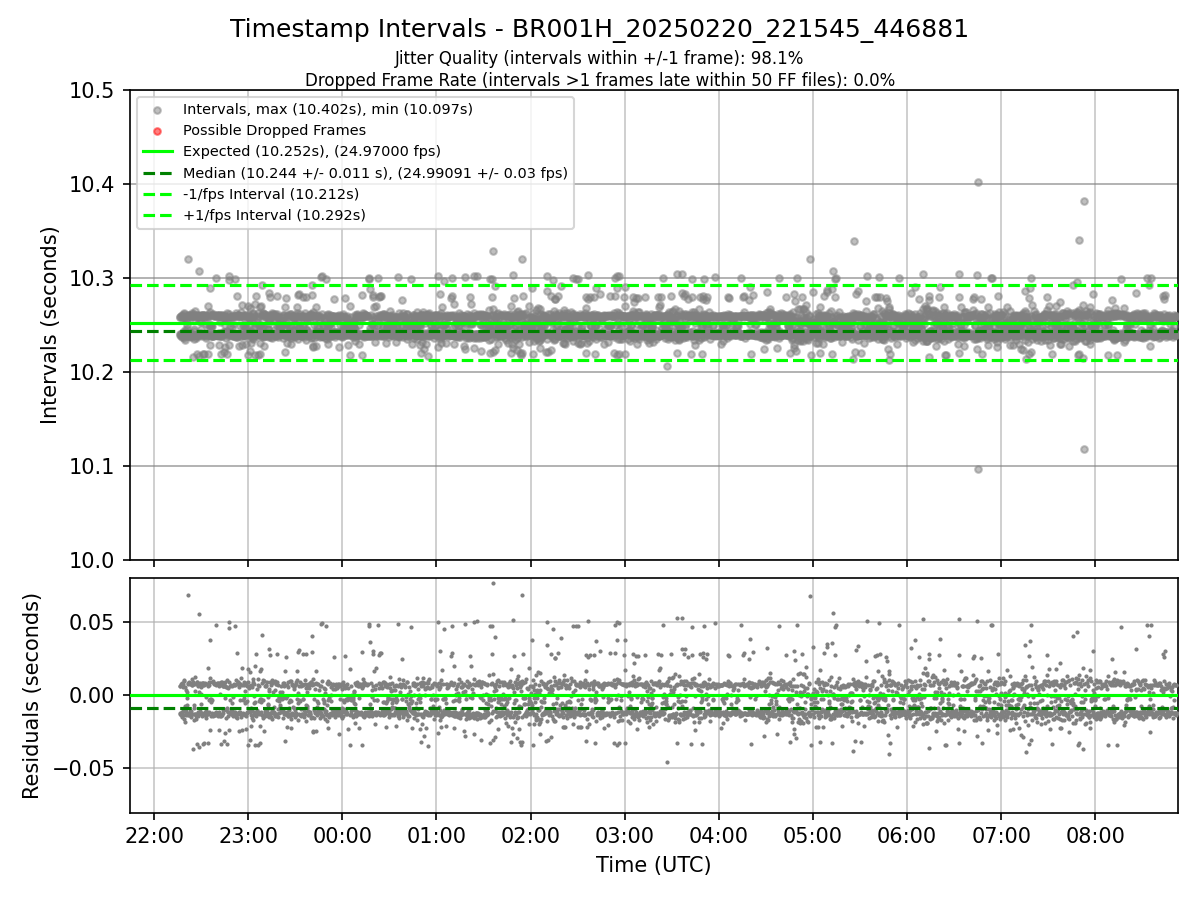Click legend entry "Expected (10.252s), (24.97000 fps)"
Viewport: 1200px width, 900px height.
point(311,151)
